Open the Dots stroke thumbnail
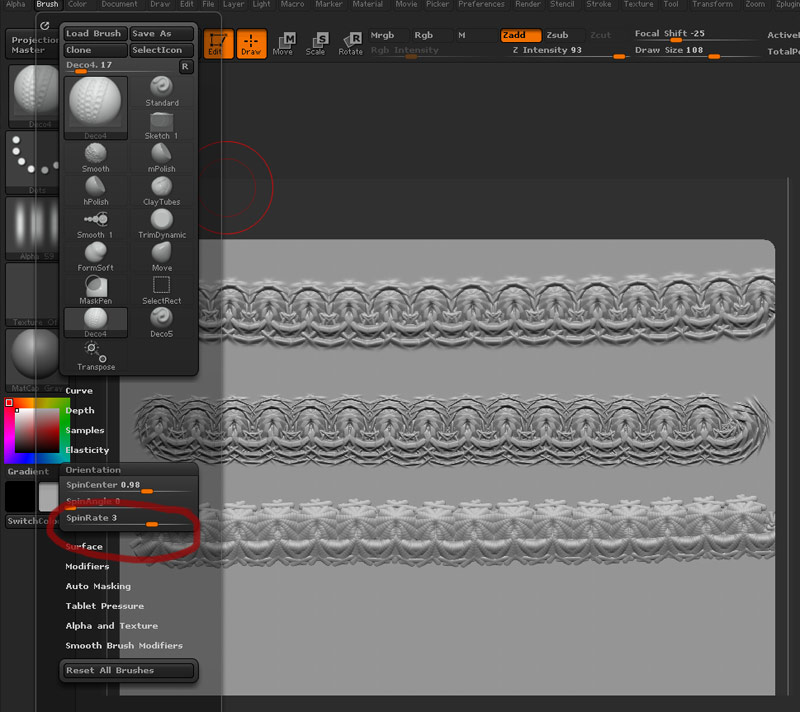 point(33,162)
